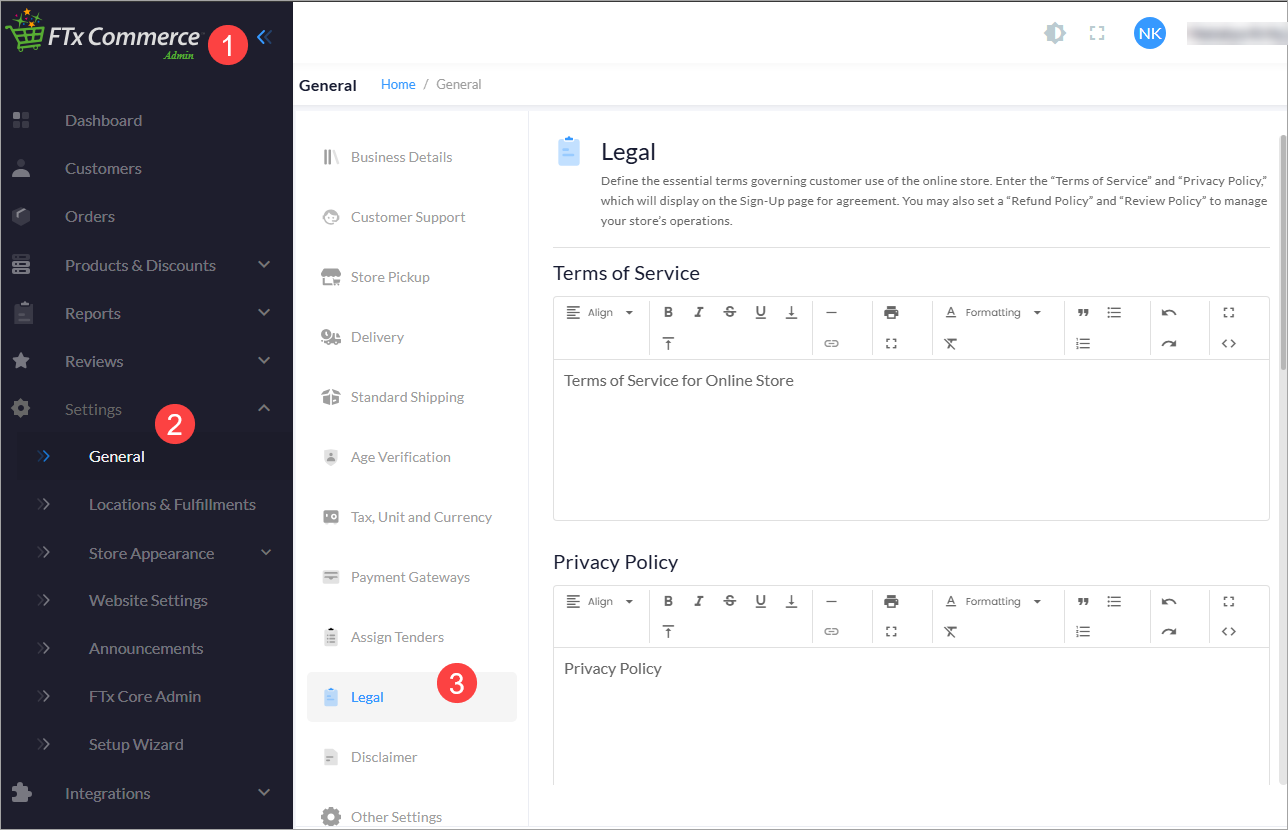
Task: Toggle dark mode theme icon in header
Action: click(1054, 33)
